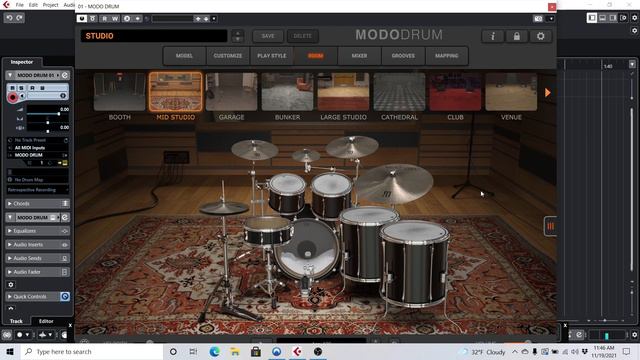Open the Cubase File menu
This screenshot has width=640, height=360.
click(20, 5)
